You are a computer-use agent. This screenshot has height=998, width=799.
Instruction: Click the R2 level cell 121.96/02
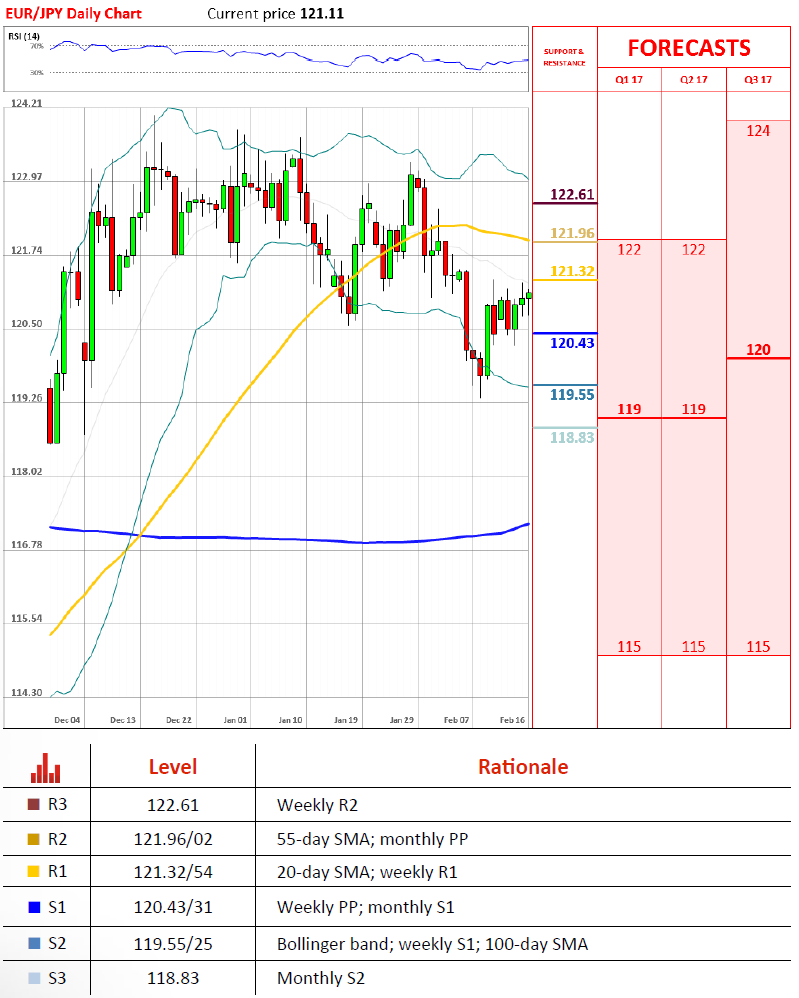tap(173, 840)
